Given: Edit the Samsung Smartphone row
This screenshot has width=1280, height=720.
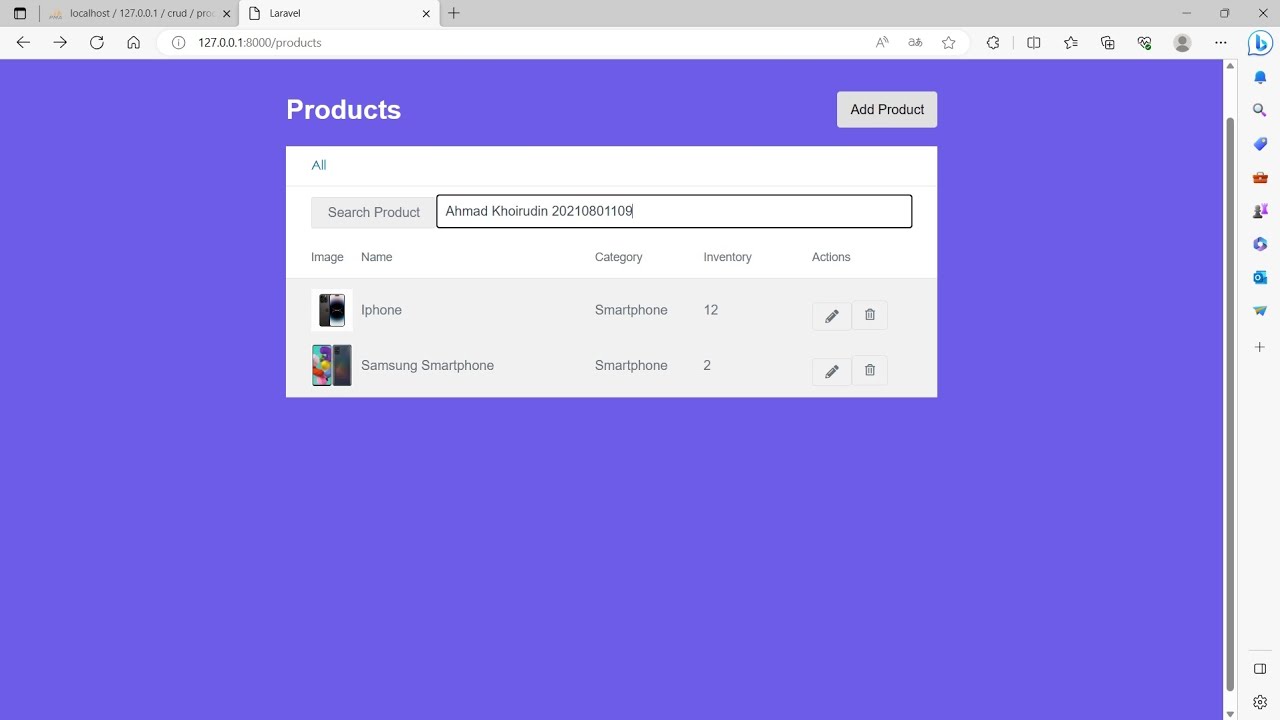Looking at the screenshot, I should point(831,371).
